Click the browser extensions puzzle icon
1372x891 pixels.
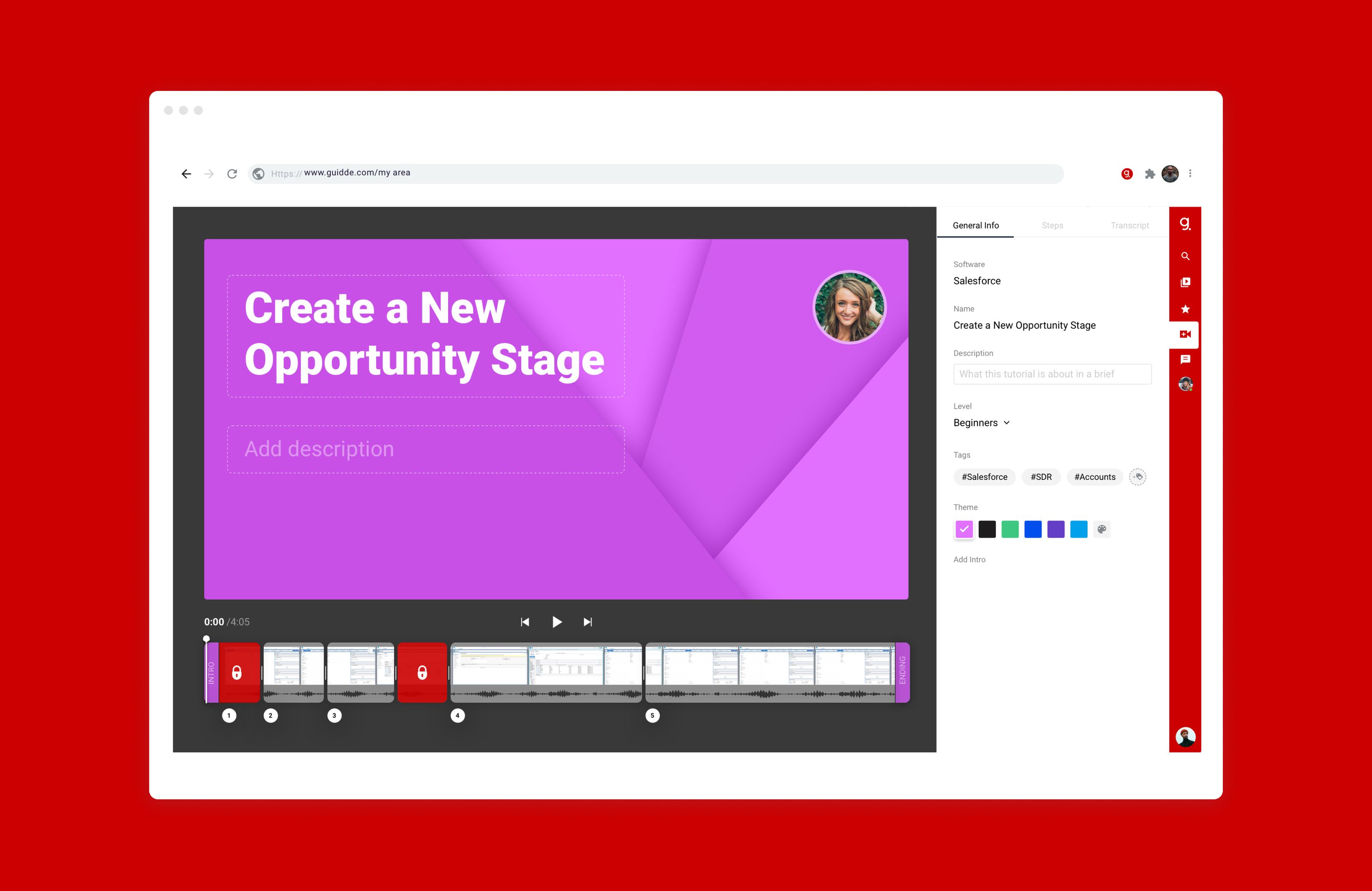[1149, 174]
